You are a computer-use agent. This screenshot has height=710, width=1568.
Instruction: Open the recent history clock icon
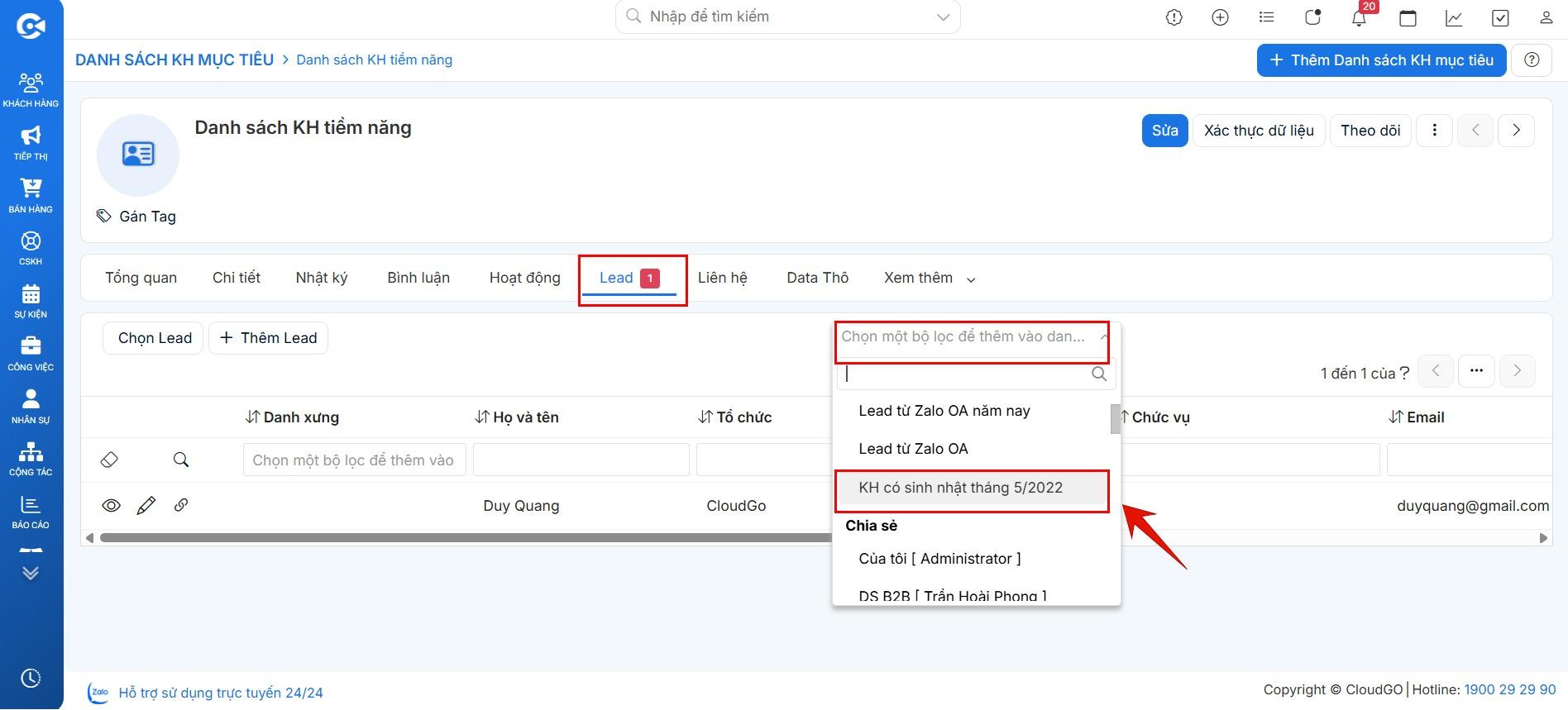click(31, 679)
